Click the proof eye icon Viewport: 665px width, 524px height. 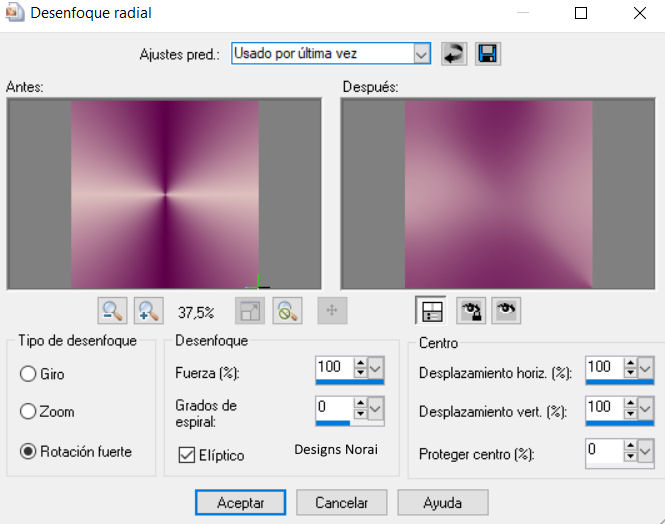pyautogui.click(x=506, y=311)
